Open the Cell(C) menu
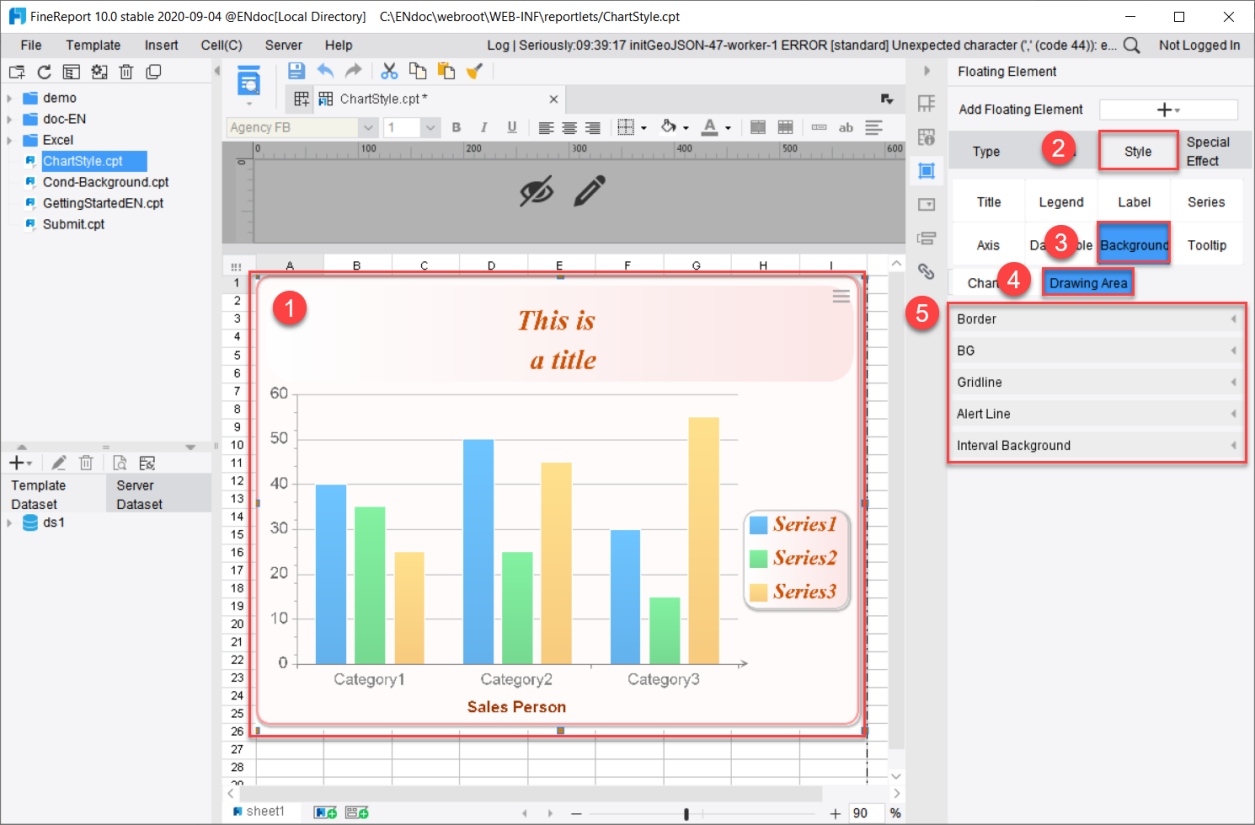This screenshot has height=825, width=1255. (221, 45)
